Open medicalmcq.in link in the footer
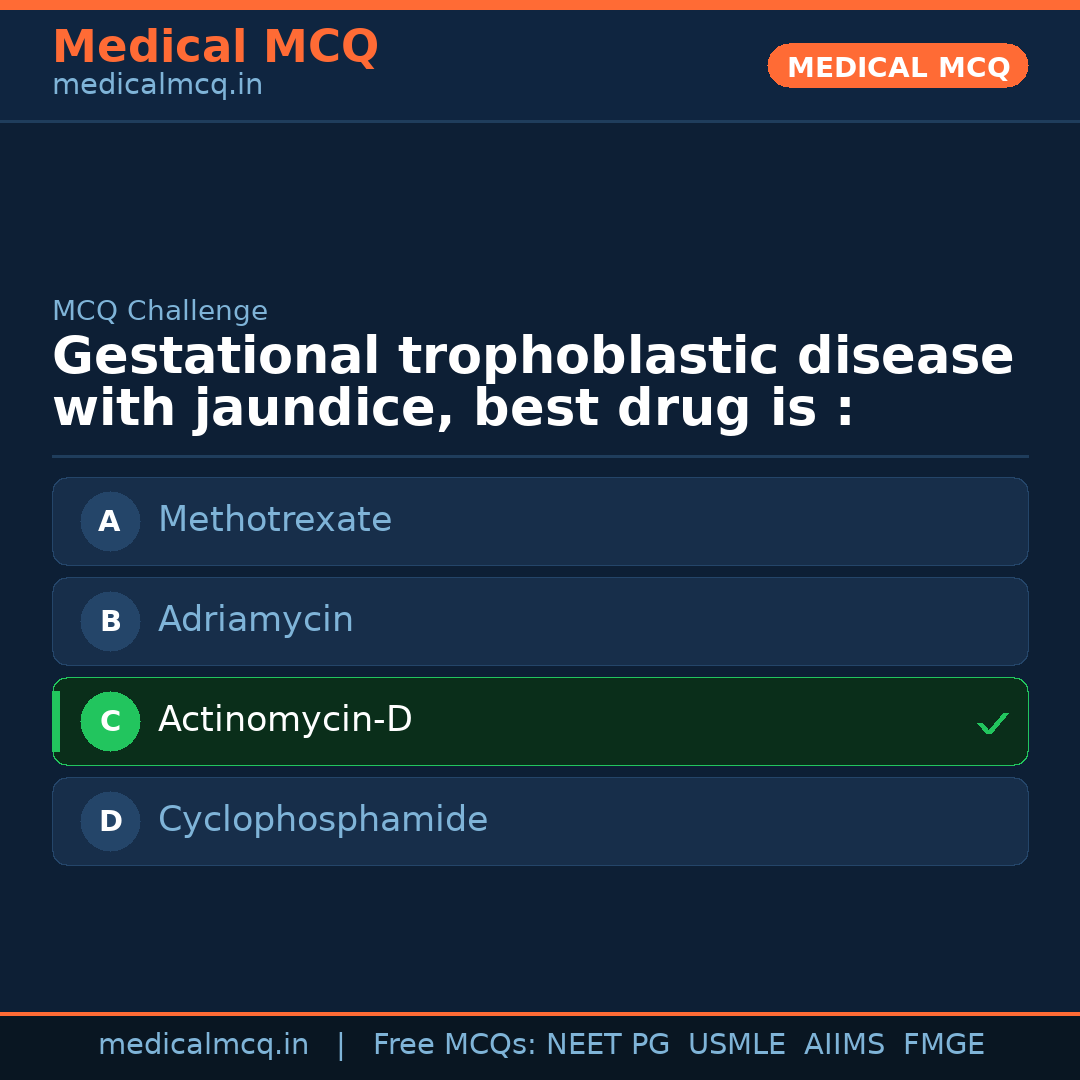1080x1080 pixels. pyautogui.click(x=203, y=1045)
